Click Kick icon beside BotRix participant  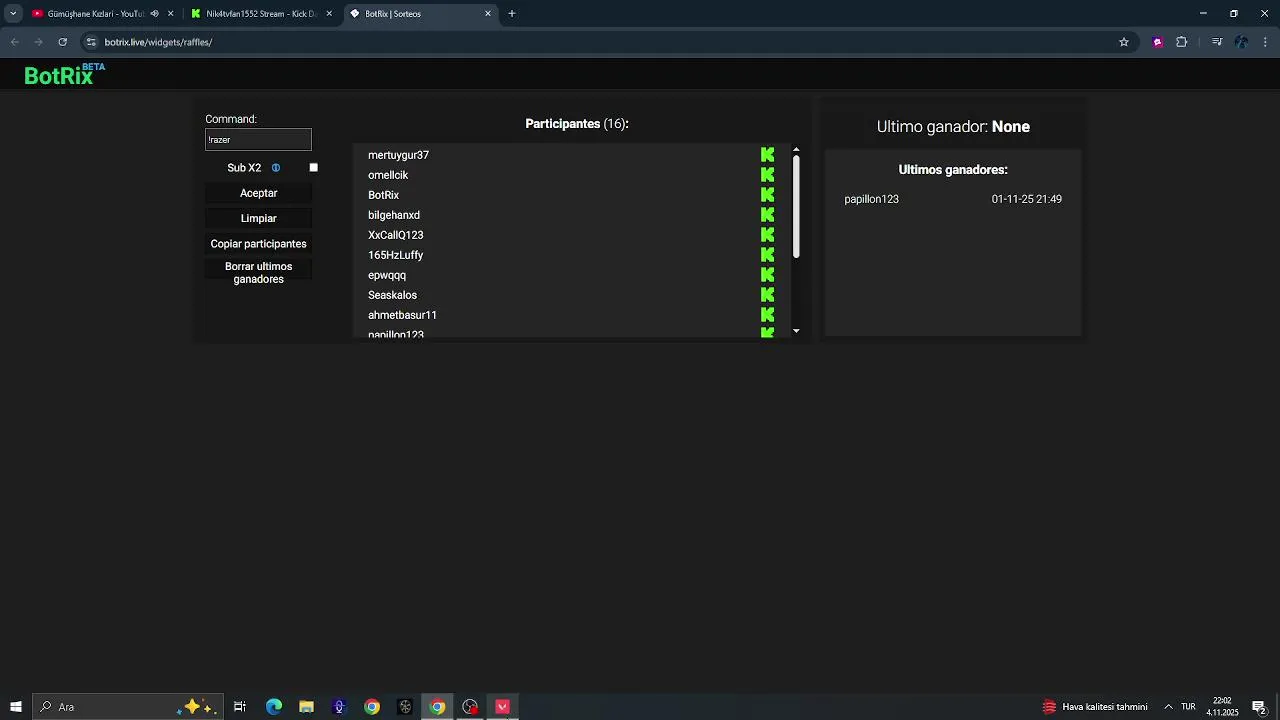click(767, 195)
